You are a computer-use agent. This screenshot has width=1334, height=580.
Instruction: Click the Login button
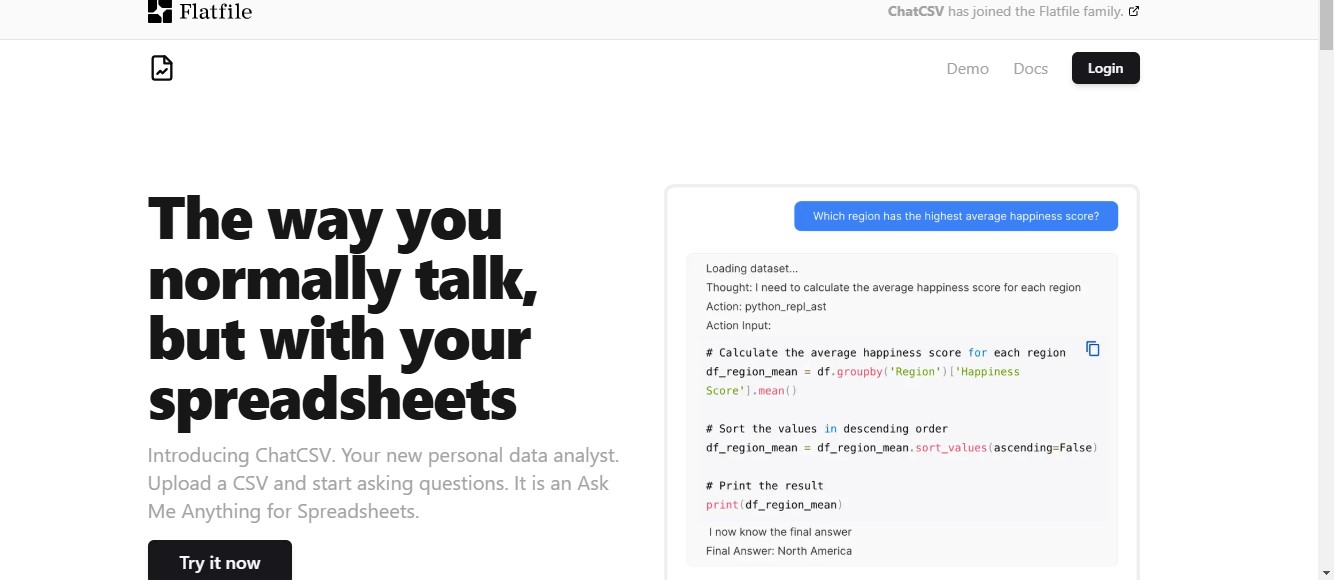pos(1105,68)
